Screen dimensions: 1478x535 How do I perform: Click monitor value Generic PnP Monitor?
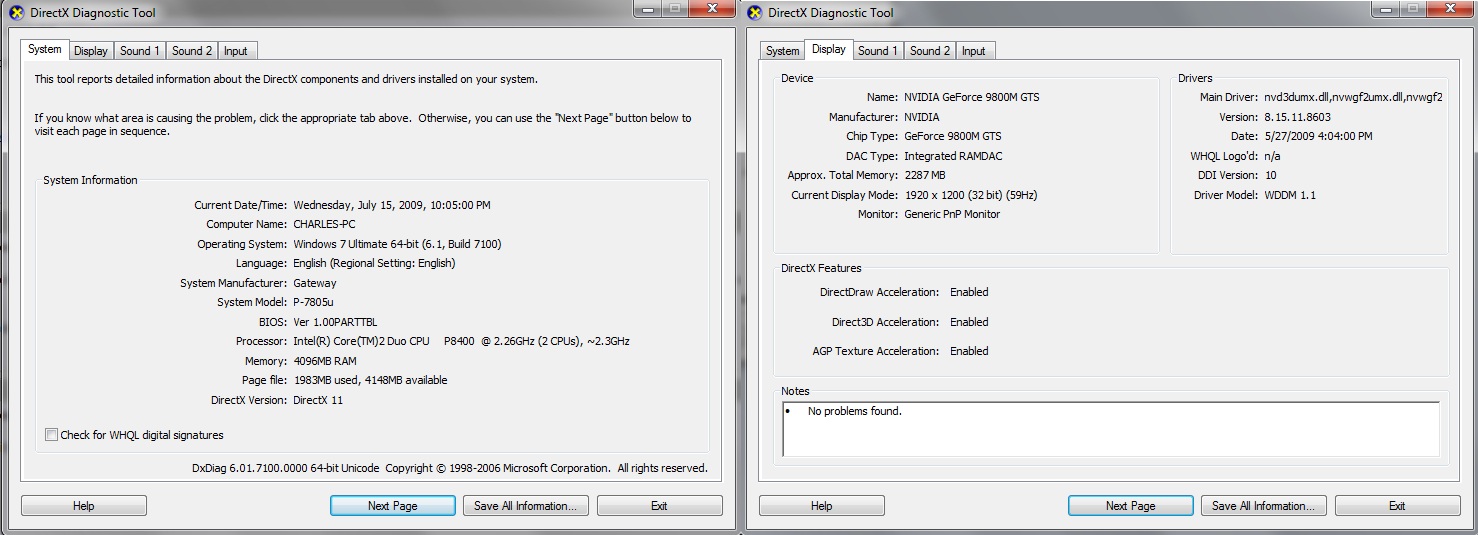point(952,214)
